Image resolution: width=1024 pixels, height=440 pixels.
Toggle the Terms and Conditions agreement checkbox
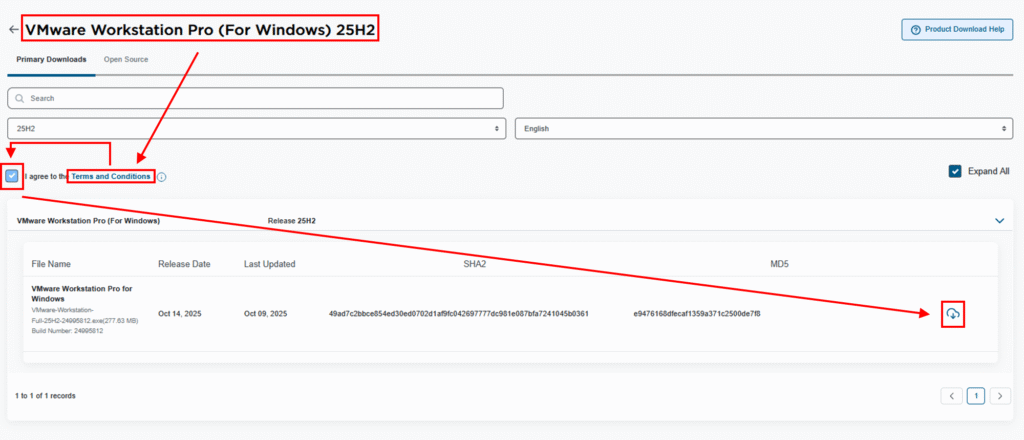click(12, 176)
